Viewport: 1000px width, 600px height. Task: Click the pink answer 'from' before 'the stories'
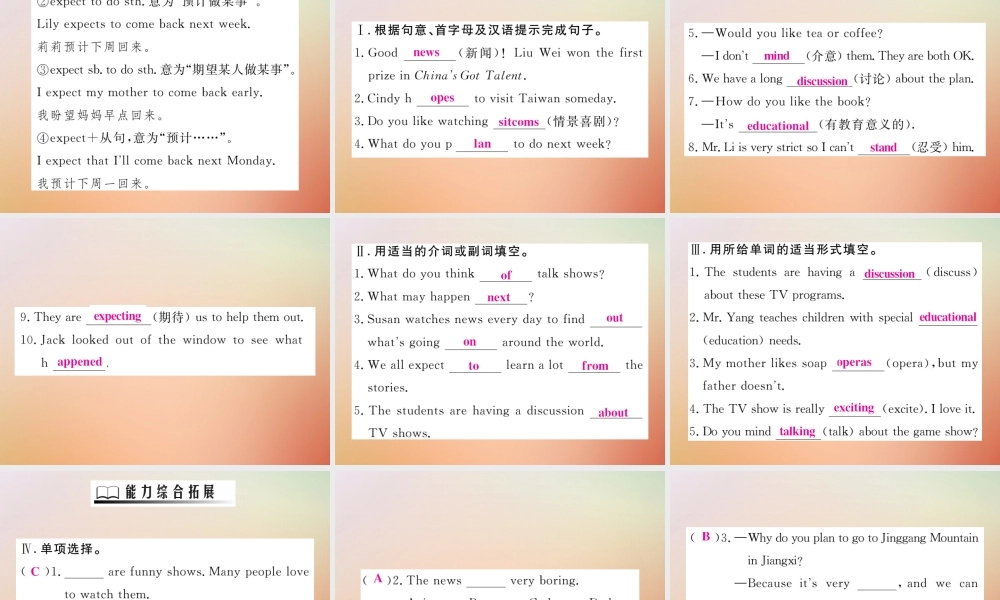coord(595,366)
